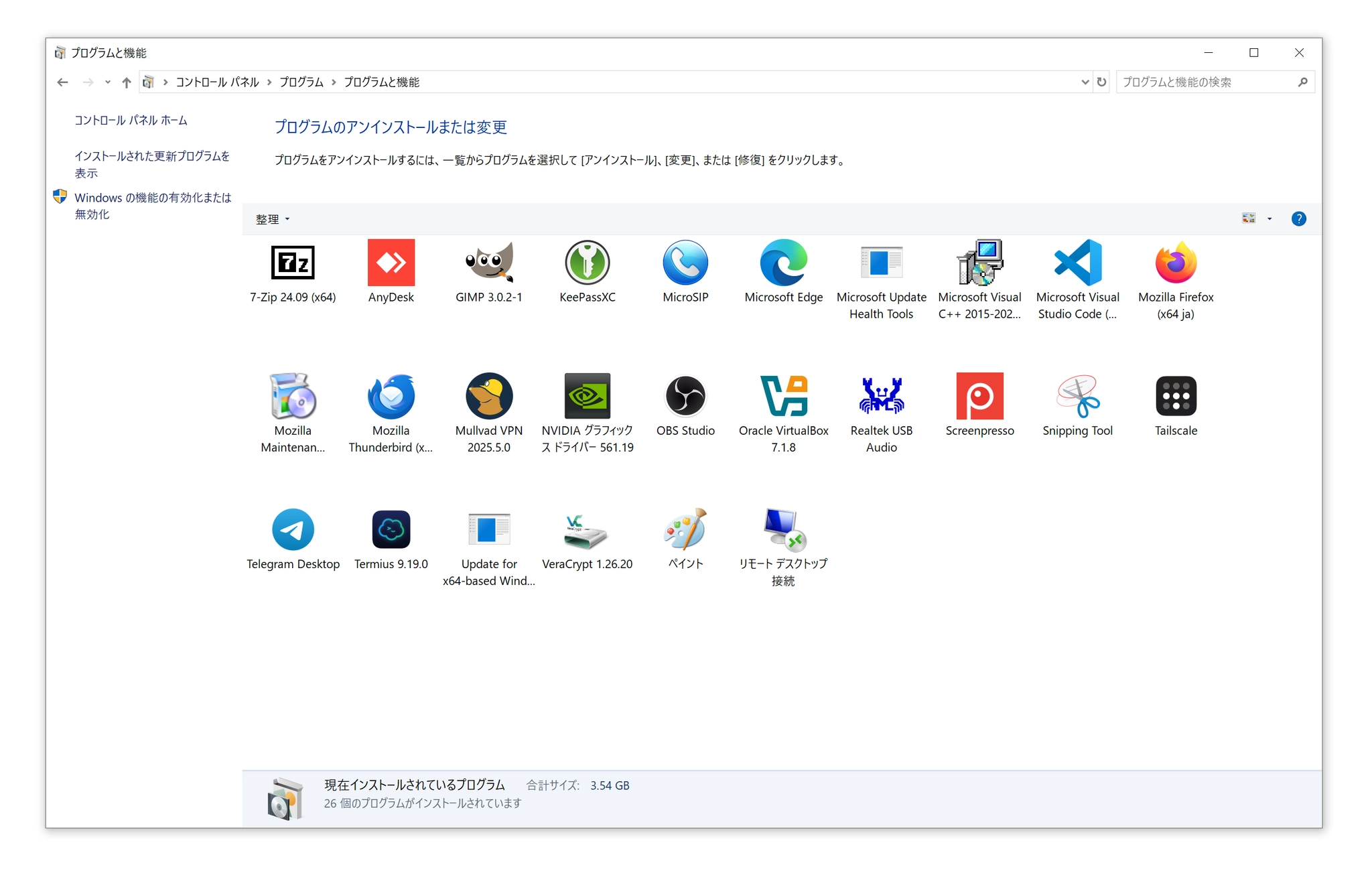
Task: Select the Tailscale icon
Action: tap(1176, 396)
